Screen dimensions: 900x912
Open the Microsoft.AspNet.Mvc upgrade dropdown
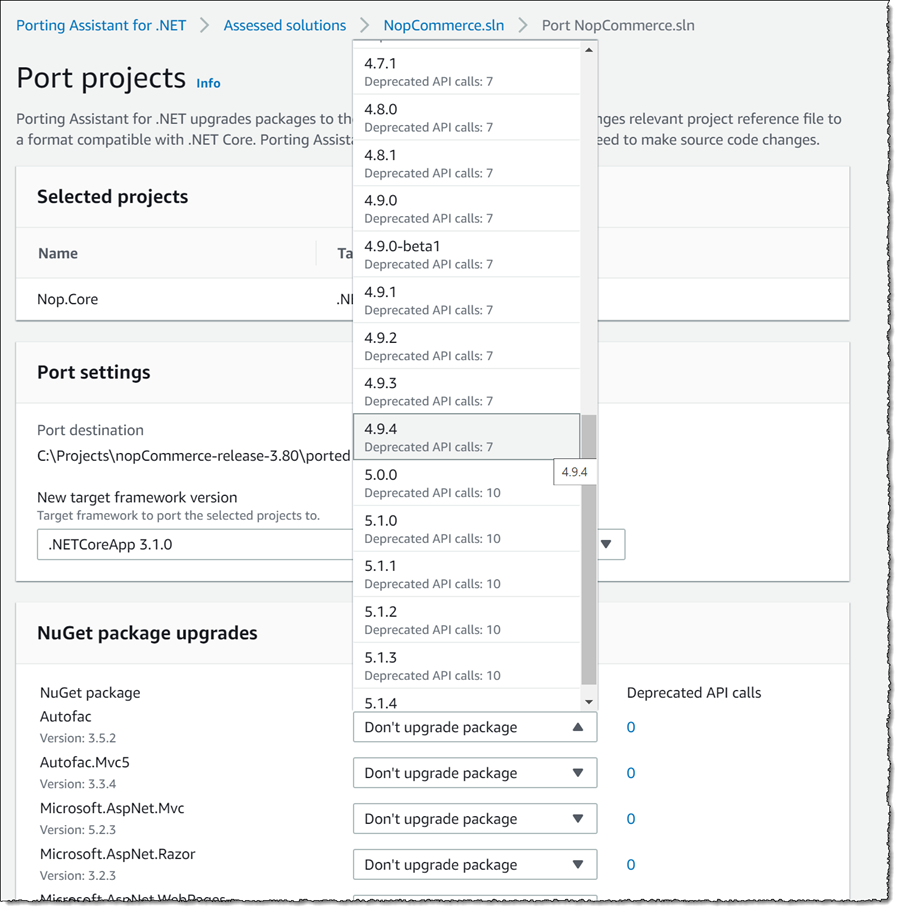(474, 818)
